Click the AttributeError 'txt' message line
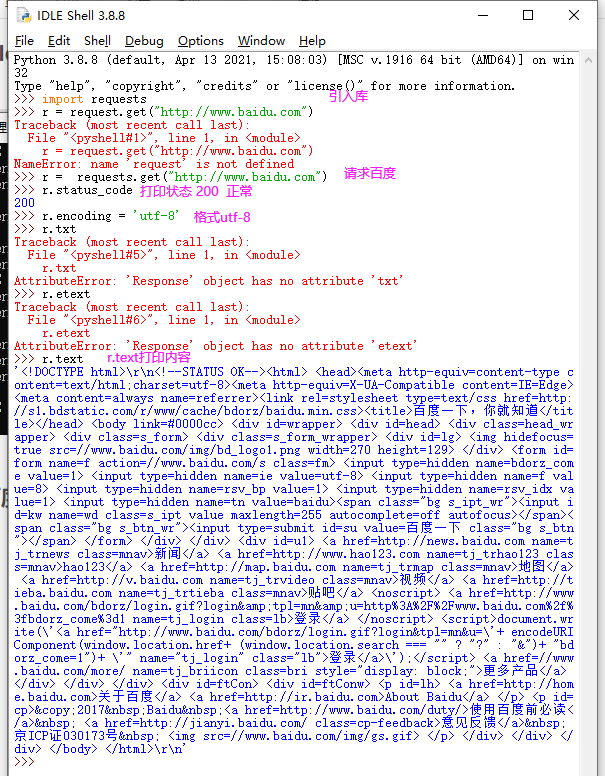The image size is (605, 776). click(208, 281)
